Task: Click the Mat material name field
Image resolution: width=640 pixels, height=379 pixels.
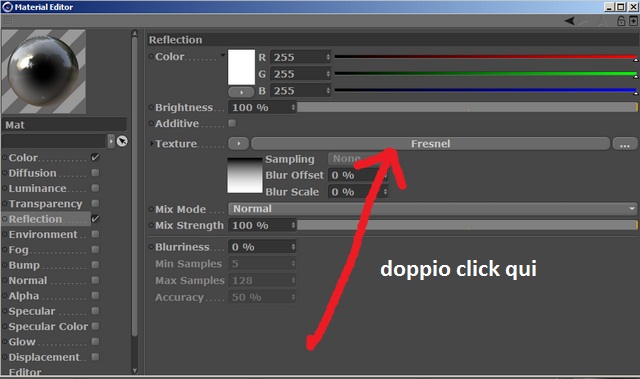Action: click(64, 125)
